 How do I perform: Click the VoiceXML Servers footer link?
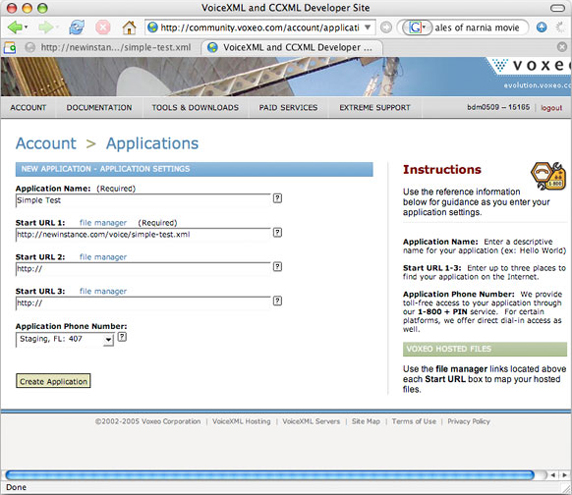(311, 421)
